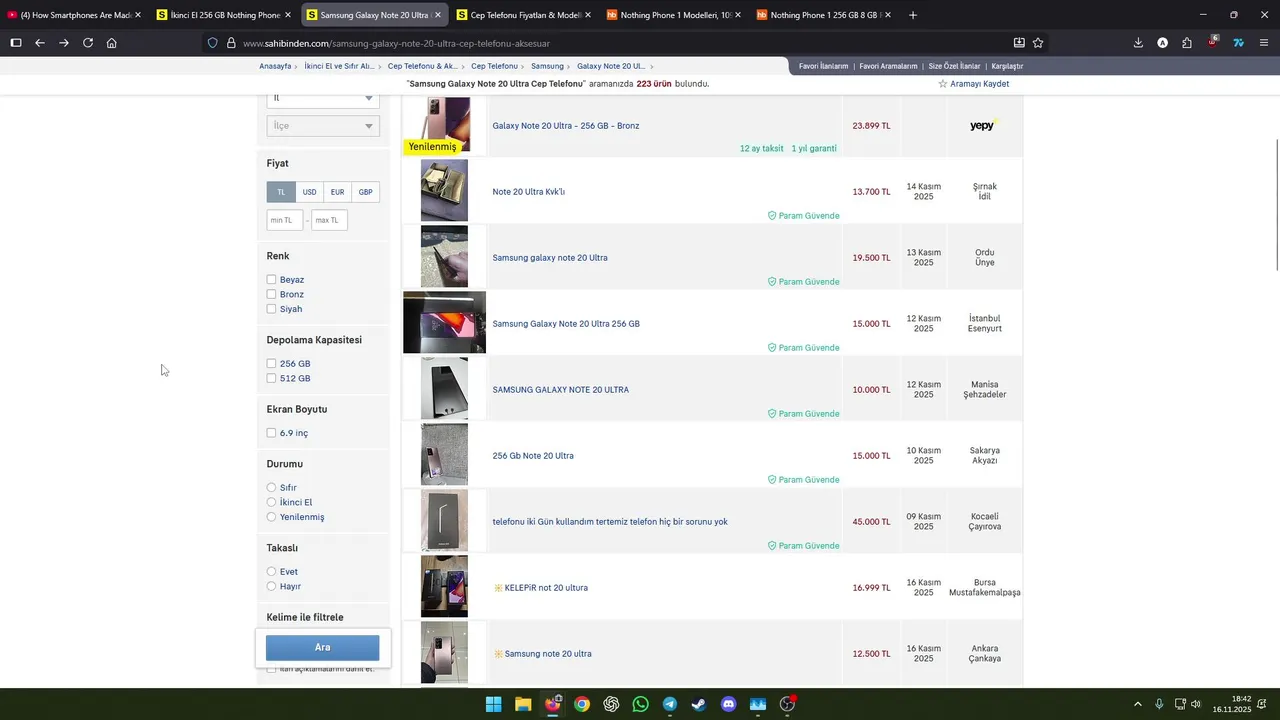Select TL currency option
Screen dimensions: 1280x720
tap(281, 192)
